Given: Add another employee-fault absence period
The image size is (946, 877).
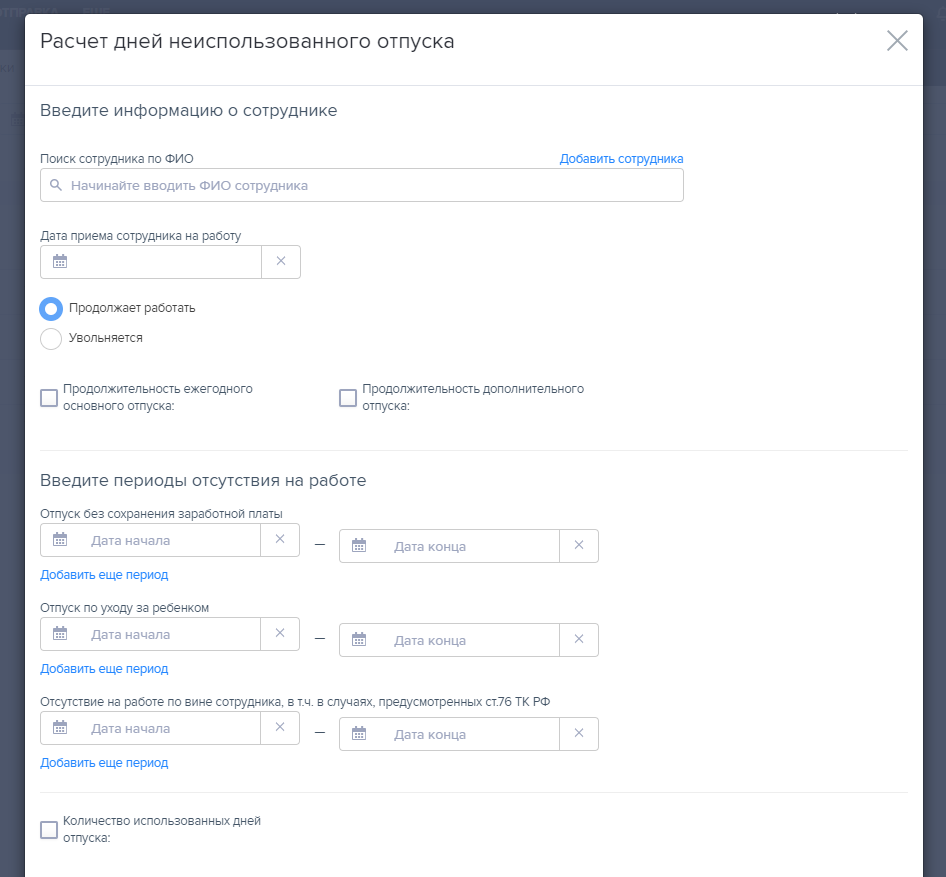Looking at the screenshot, I should (104, 763).
